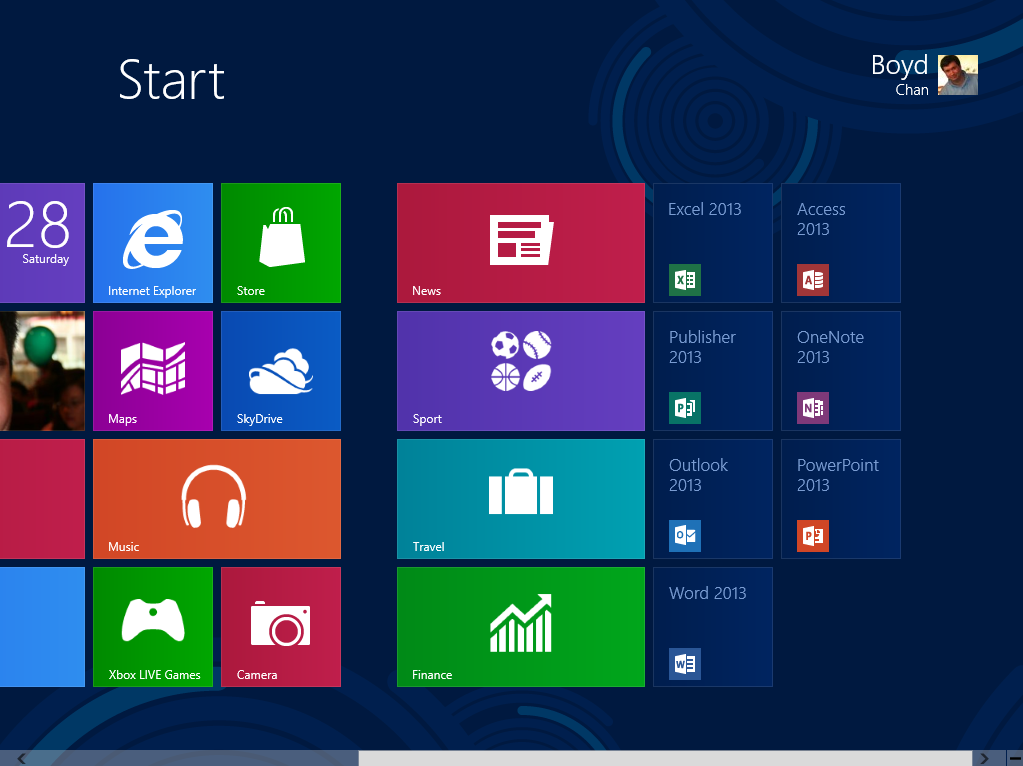The width and height of the screenshot is (1023, 766).
Task: Launch the Music headphones tile
Action: (x=217, y=498)
